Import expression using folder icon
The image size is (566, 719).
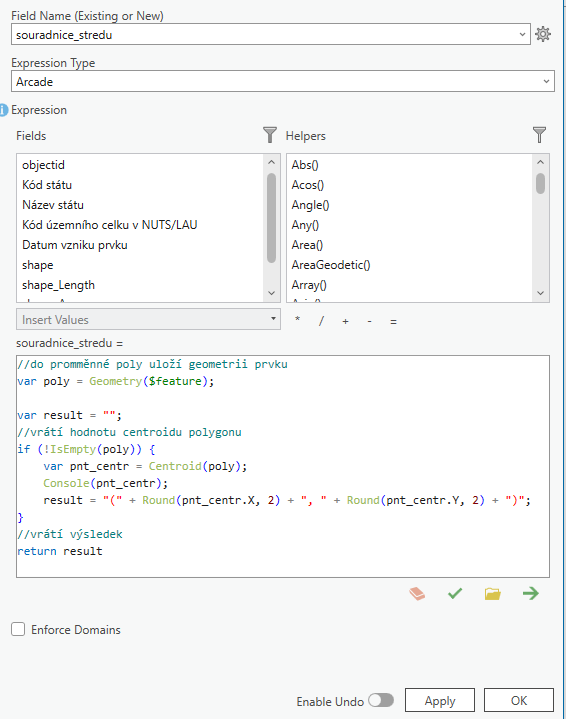click(x=493, y=594)
